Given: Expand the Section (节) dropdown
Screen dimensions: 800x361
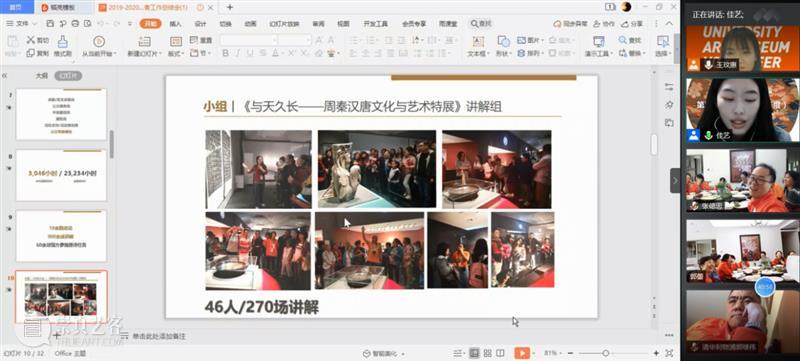Looking at the screenshot, I should click(x=201, y=53).
